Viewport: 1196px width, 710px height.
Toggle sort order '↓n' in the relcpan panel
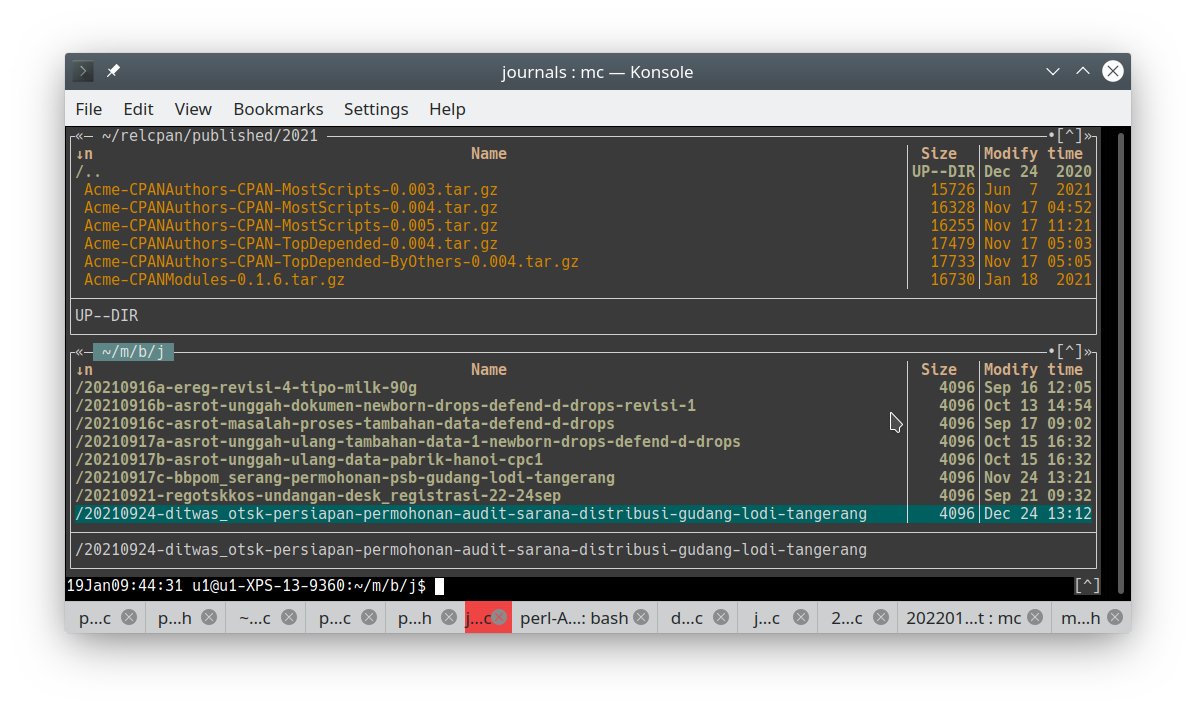(x=84, y=154)
